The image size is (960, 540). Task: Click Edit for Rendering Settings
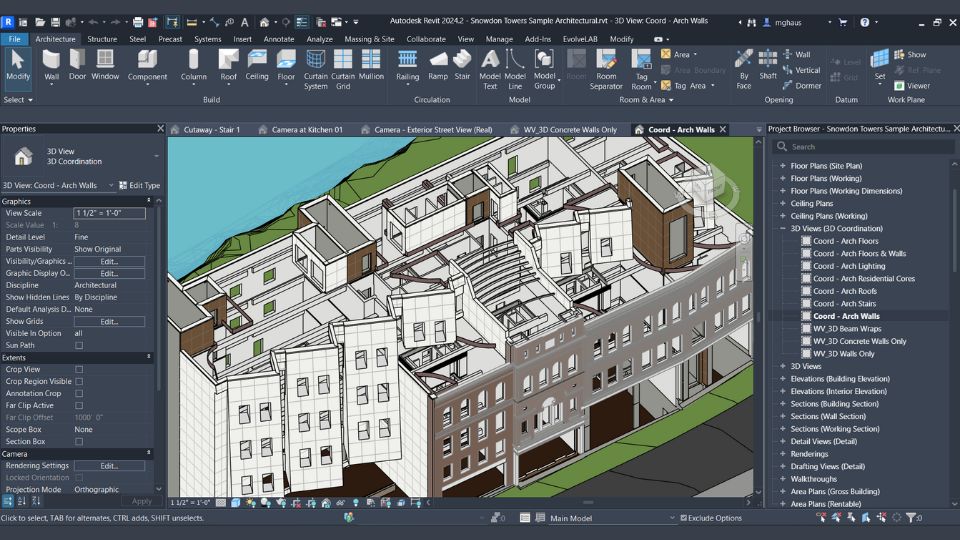pyautogui.click(x=109, y=466)
